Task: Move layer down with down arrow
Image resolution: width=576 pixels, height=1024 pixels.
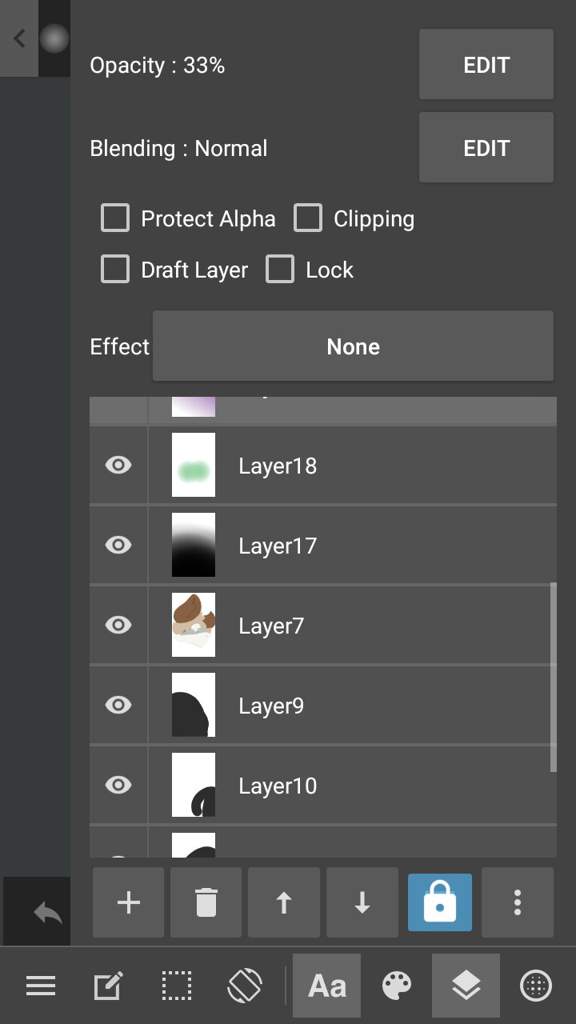Action: point(362,903)
